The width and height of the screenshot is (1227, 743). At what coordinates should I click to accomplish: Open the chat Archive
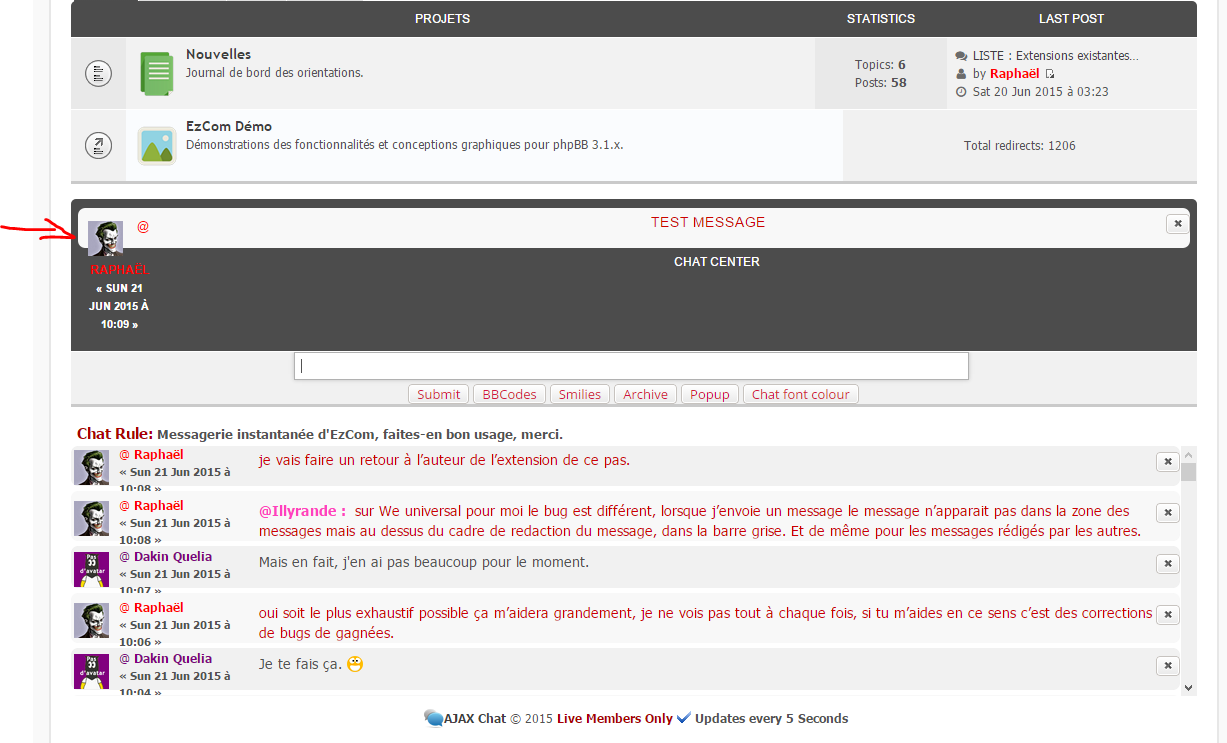[645, 394]
